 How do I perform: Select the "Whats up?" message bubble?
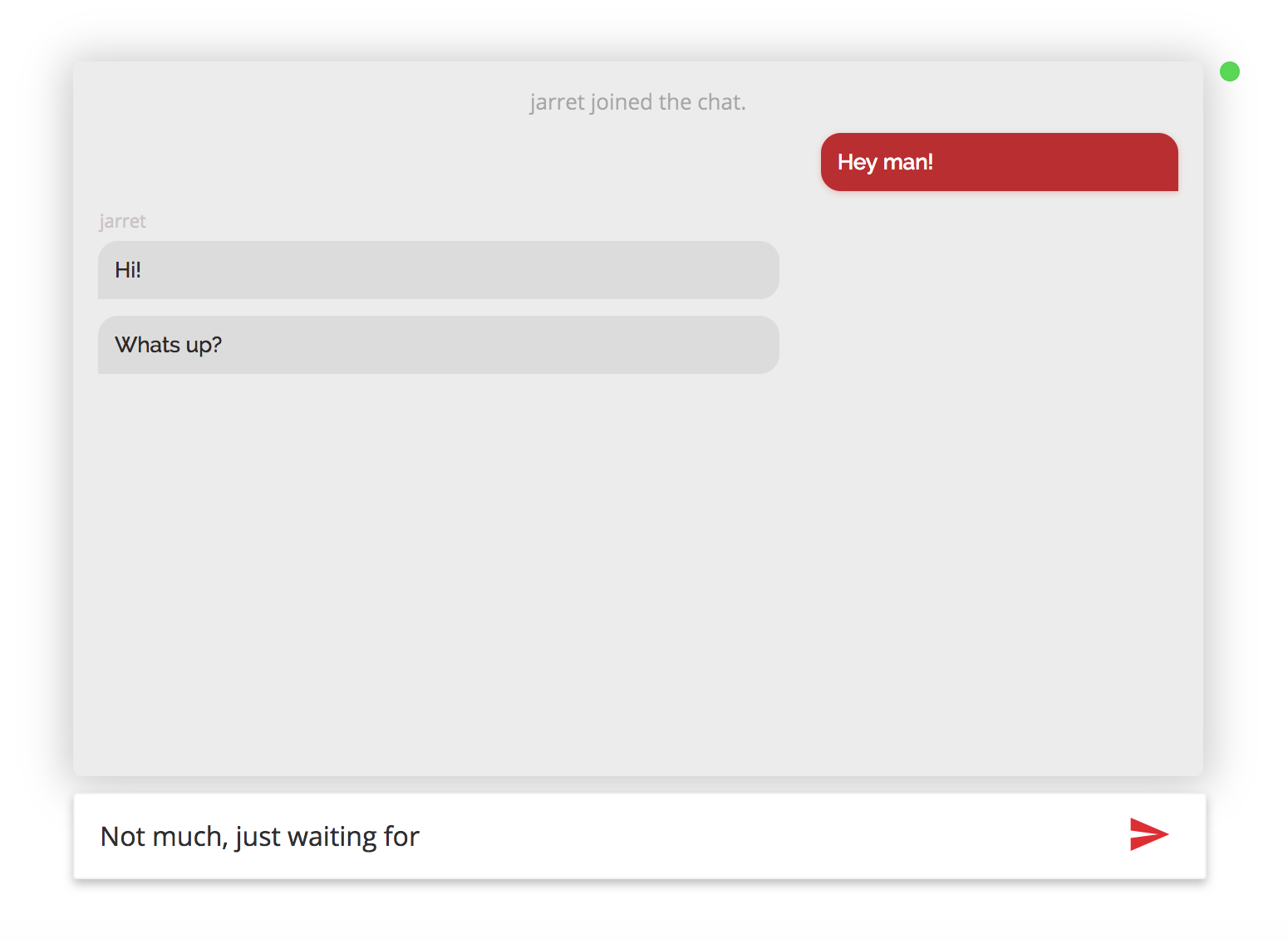[439, 345]
